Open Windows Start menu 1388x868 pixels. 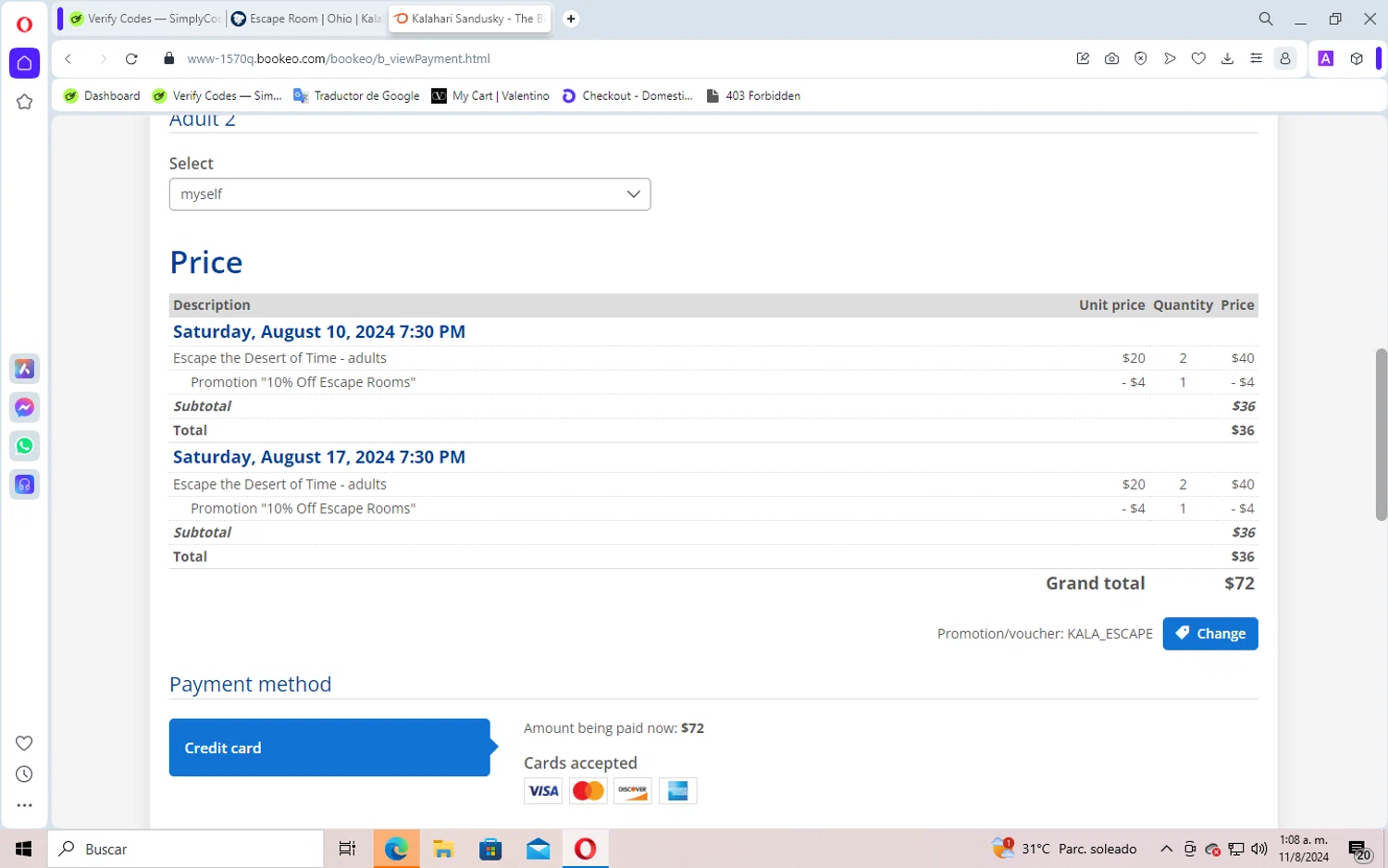(24, 849)
